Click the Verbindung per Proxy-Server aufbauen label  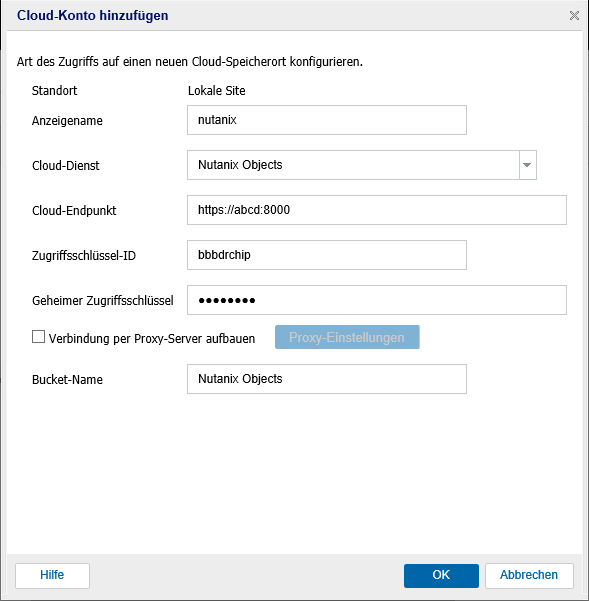[x=152, y=339]
